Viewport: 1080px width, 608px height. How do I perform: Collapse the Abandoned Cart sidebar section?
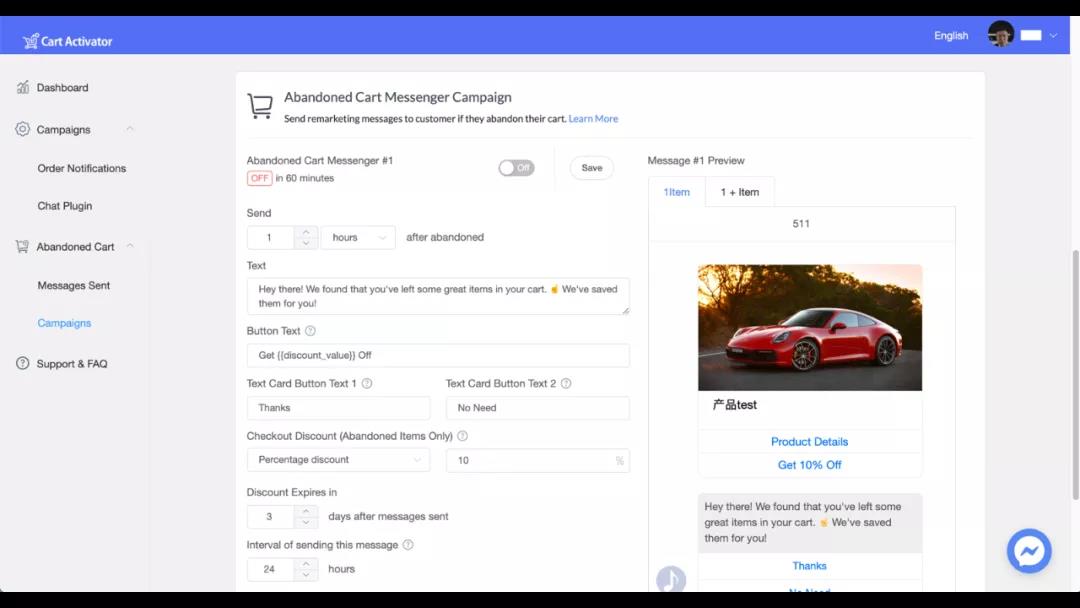(x=129, y=246)
